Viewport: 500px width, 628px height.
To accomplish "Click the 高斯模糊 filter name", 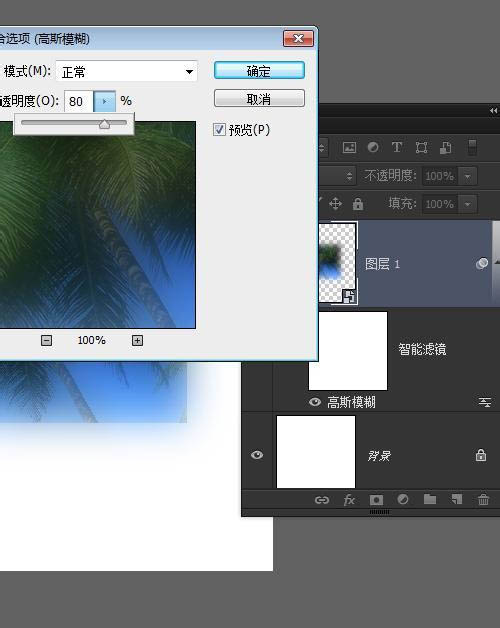I will coord(351,402).
